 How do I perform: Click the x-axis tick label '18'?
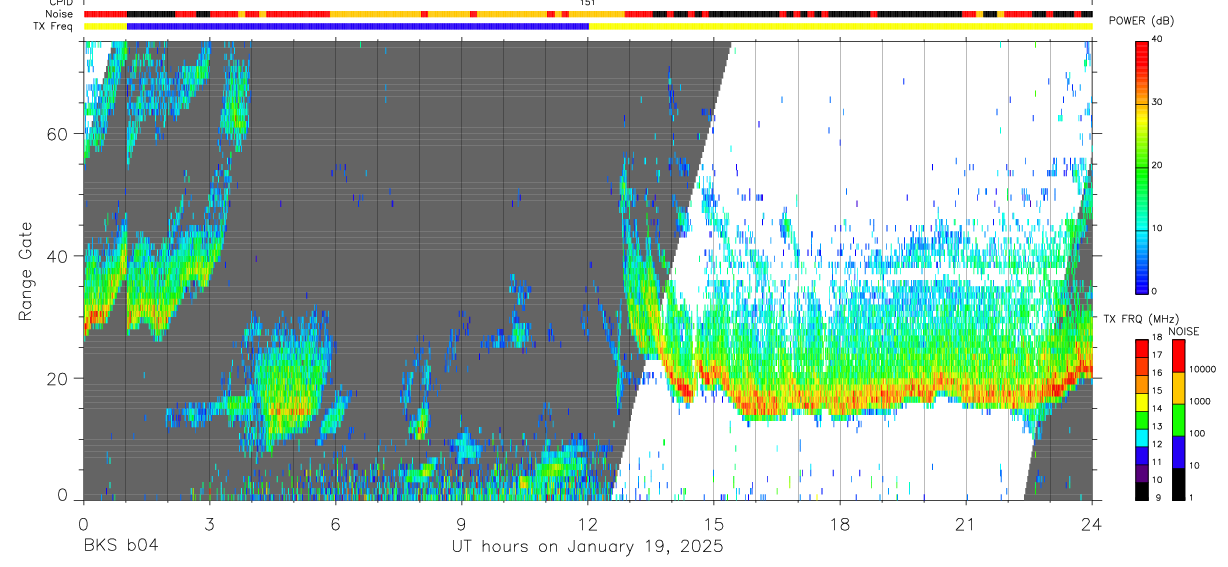point(840,523)
